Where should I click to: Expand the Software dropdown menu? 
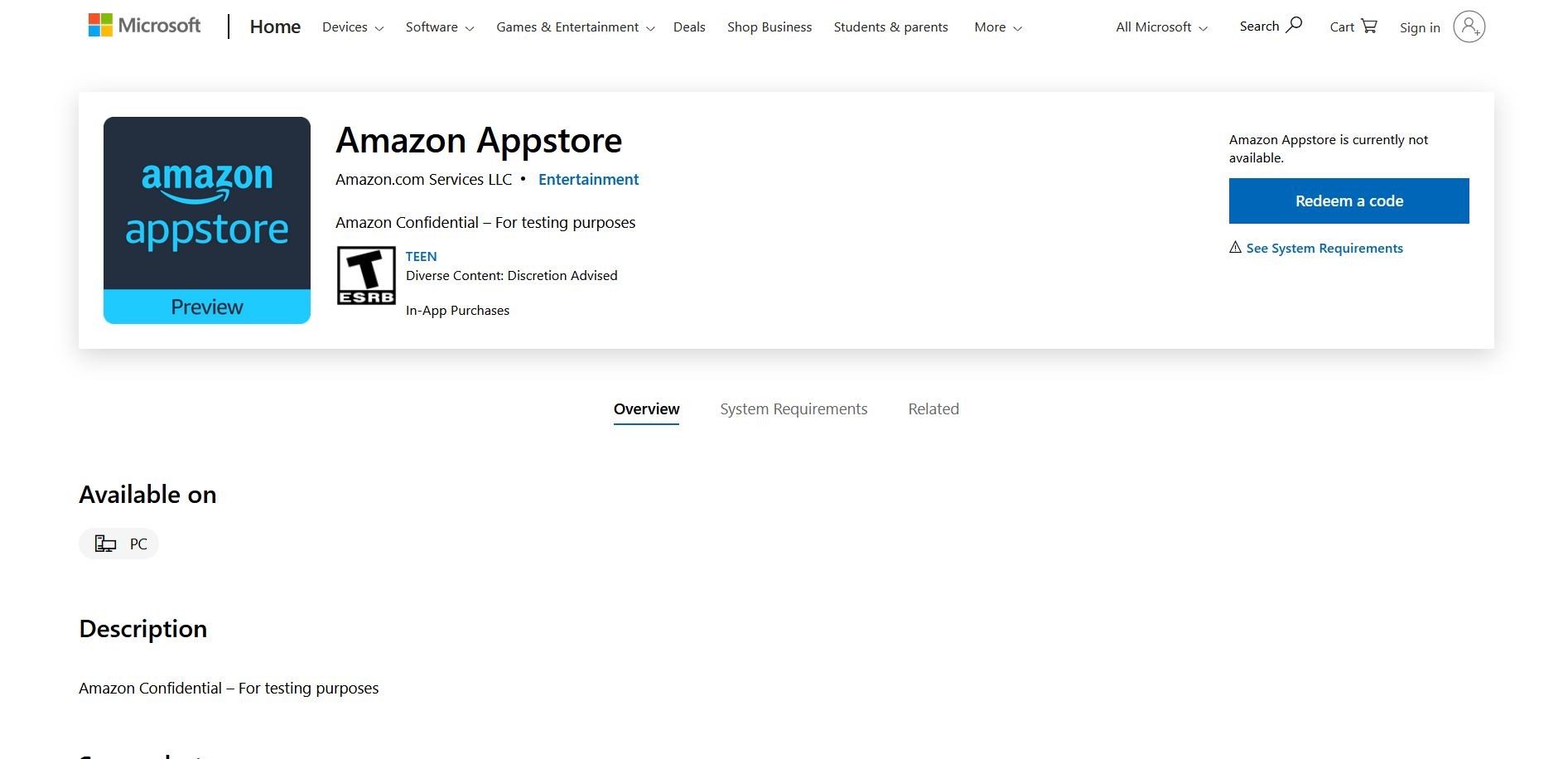440,27
